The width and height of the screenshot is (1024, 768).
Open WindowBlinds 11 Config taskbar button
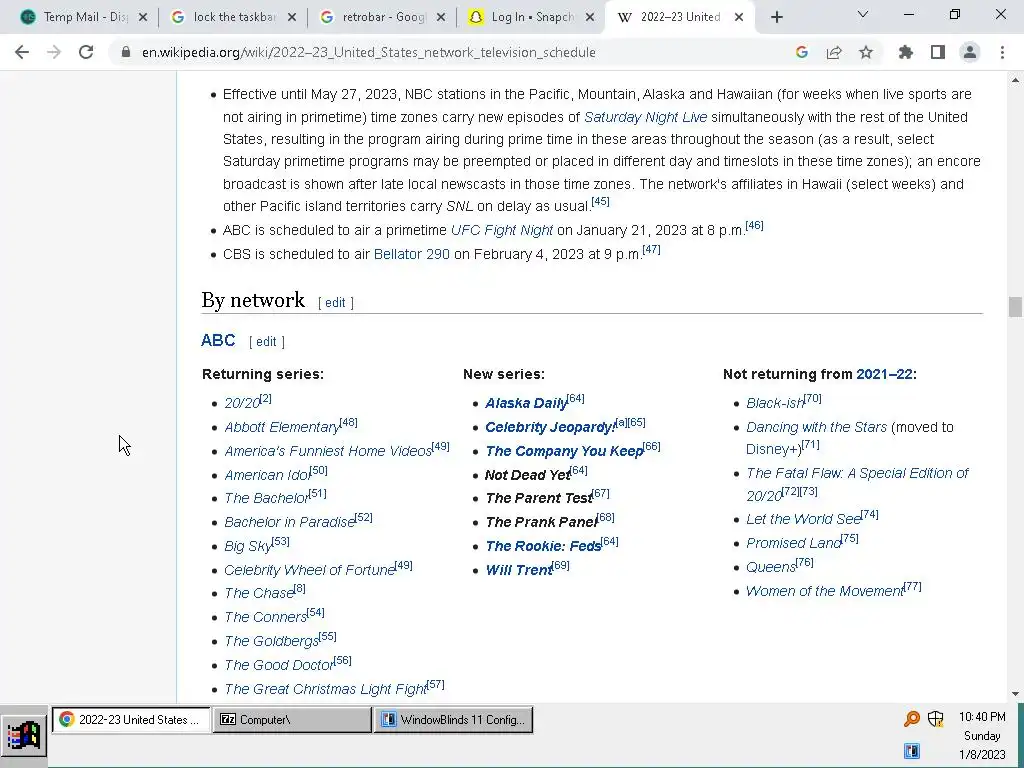[453, 720]
